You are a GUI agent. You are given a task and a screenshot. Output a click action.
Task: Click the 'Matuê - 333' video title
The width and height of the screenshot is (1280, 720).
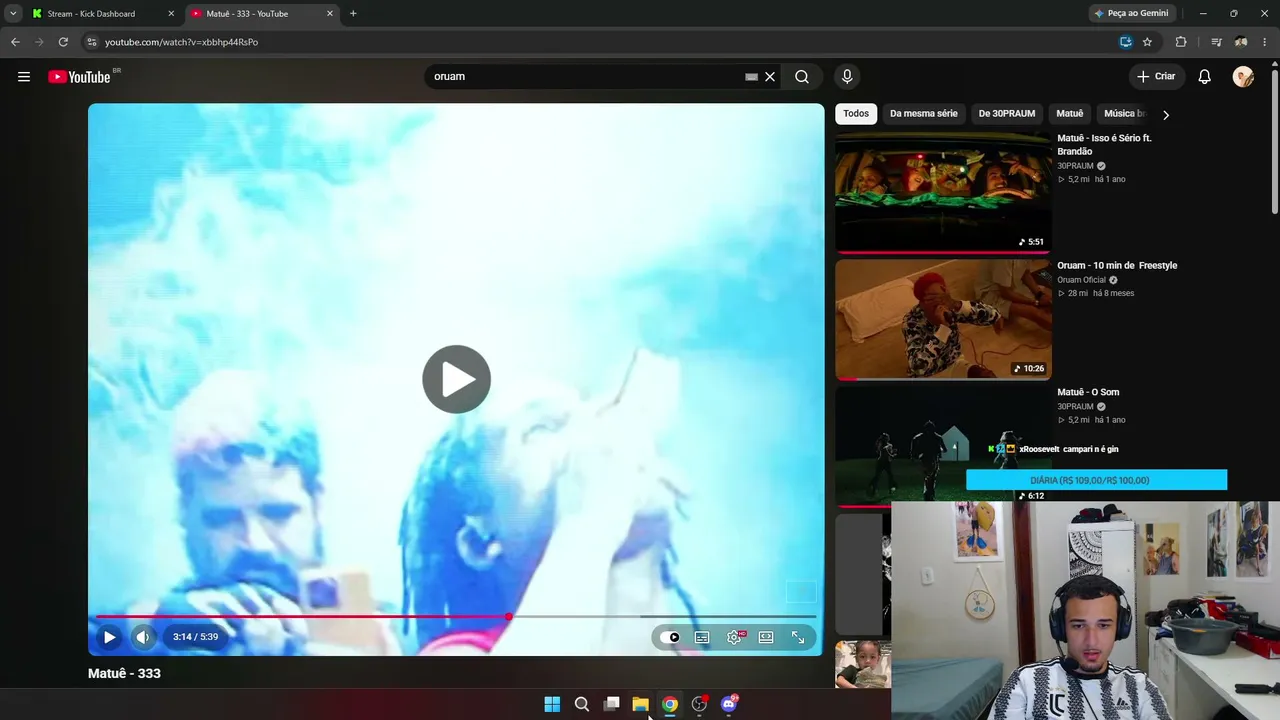(x=124, y=674)
